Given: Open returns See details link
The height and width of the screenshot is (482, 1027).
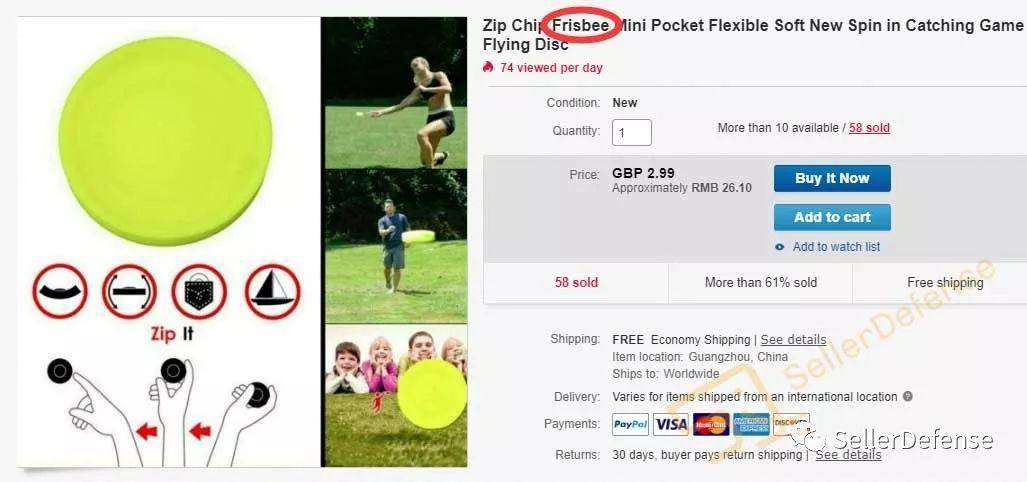Looking at the screenshot, I should click(848, 454).
